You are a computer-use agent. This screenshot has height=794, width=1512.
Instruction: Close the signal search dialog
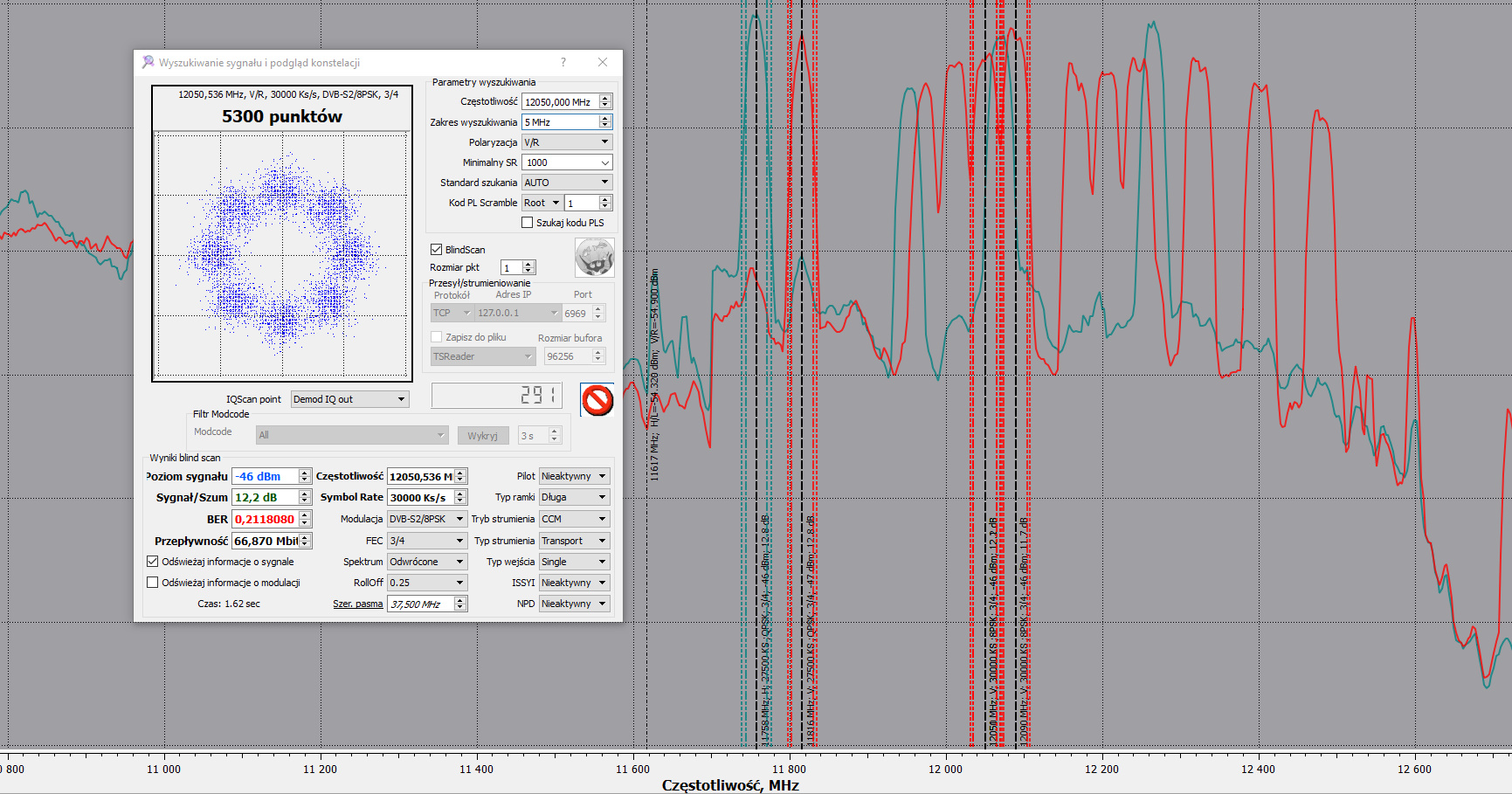603,62
